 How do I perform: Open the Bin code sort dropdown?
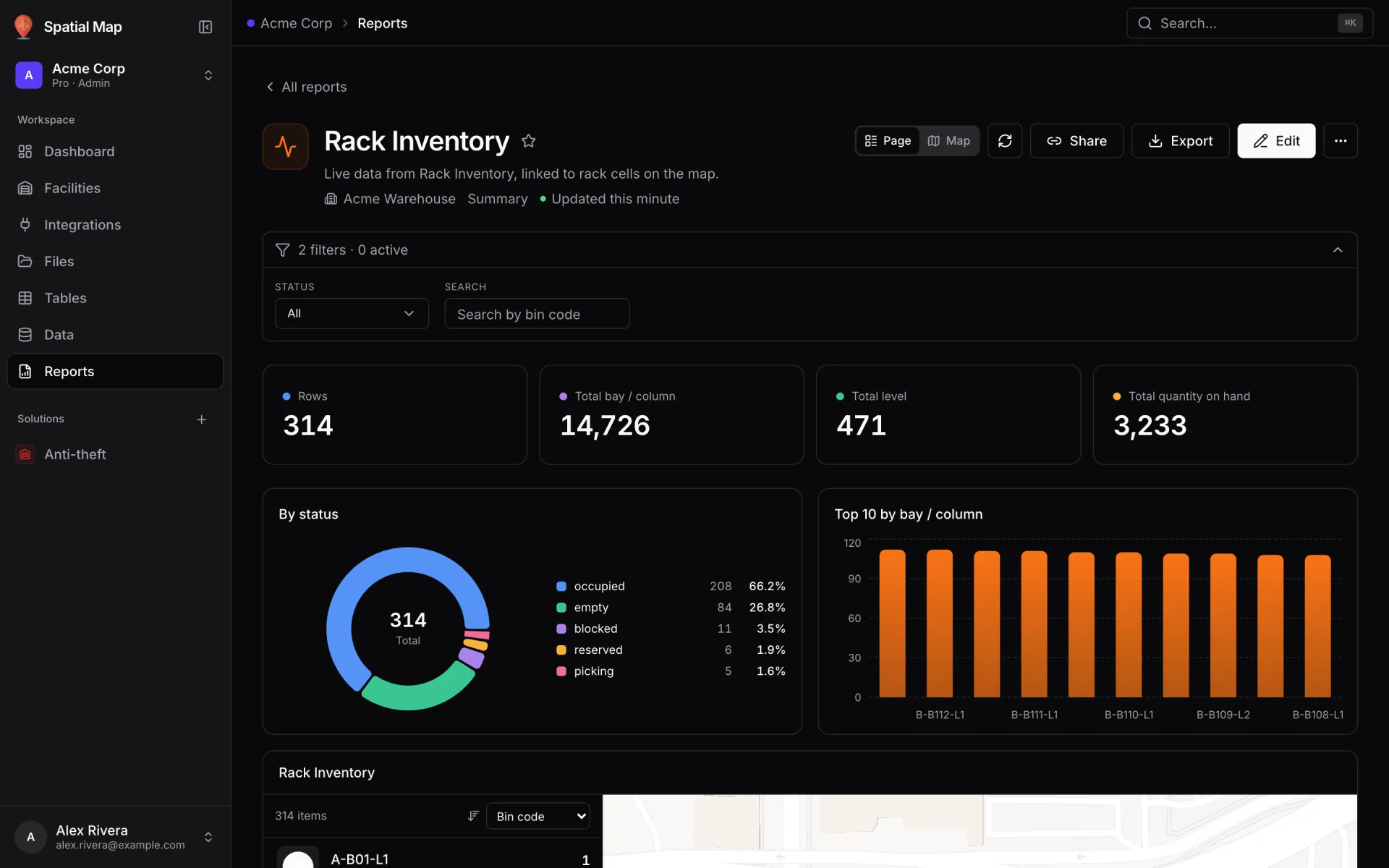point(538,816)
